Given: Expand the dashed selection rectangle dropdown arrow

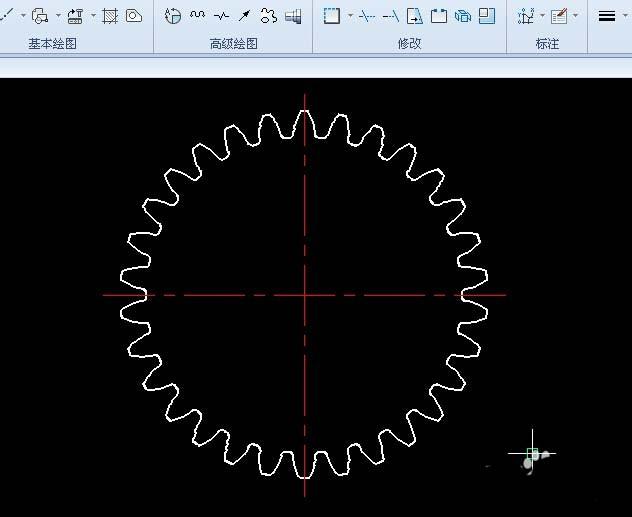Looking at the screenshot, I should click(350, 16).
